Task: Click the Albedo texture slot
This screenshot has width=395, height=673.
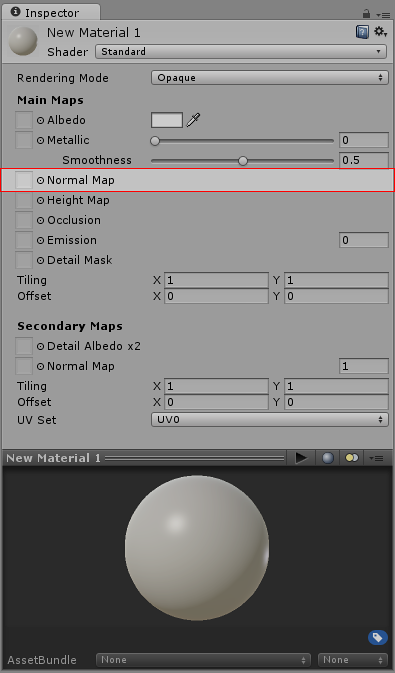Action: tap(24, 120)
